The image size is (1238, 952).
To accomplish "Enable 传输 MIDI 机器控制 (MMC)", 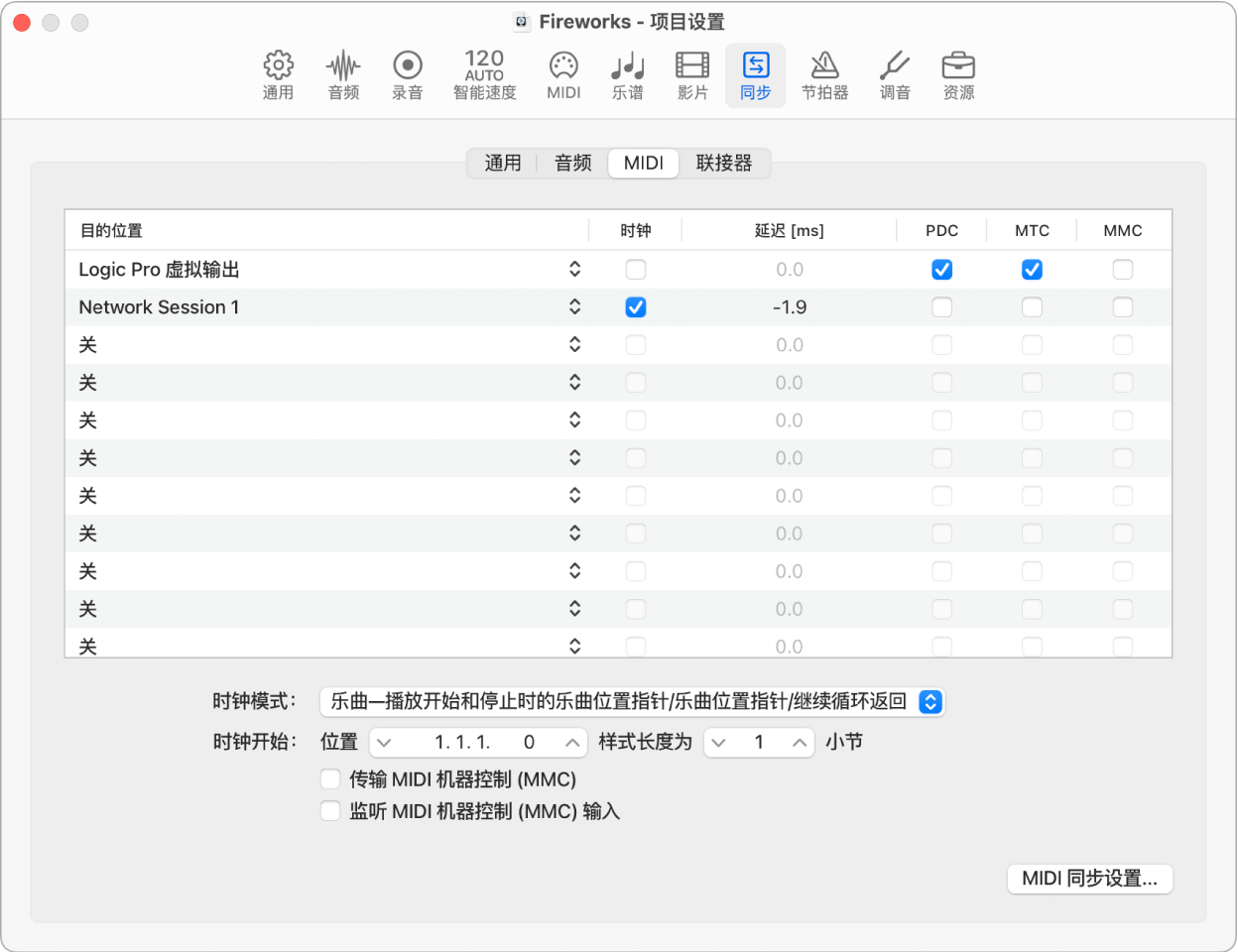I will pyautogui.click(x=330, y=778).
